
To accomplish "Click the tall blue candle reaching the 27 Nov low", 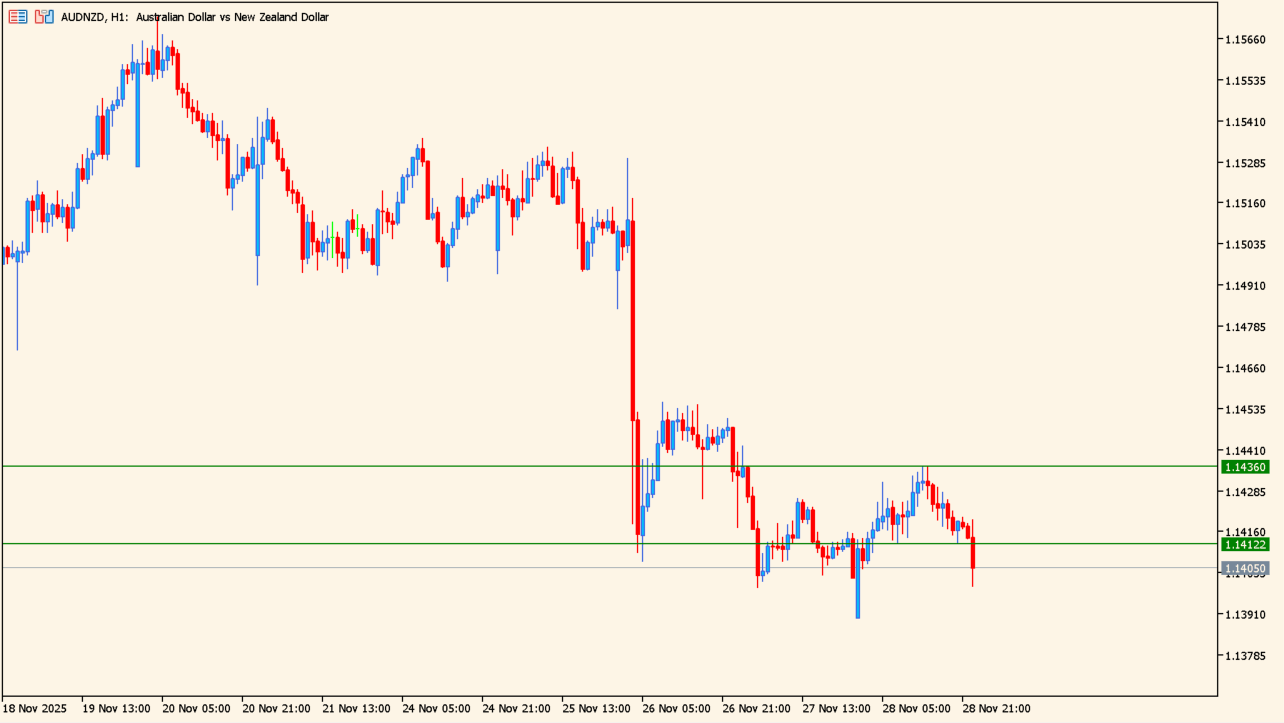I will (x=857, y=580).
